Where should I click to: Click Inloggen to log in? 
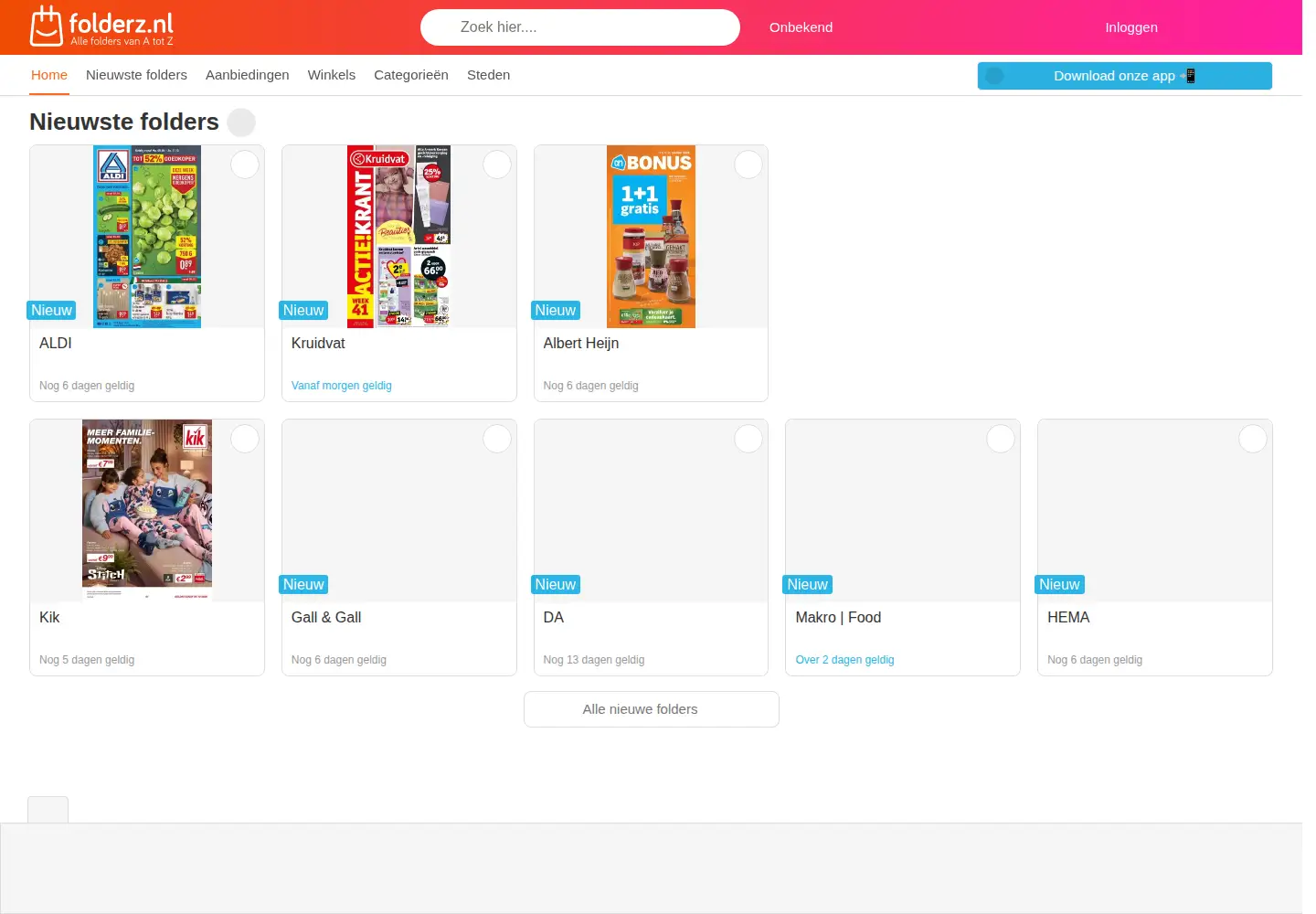(1130, 27)
